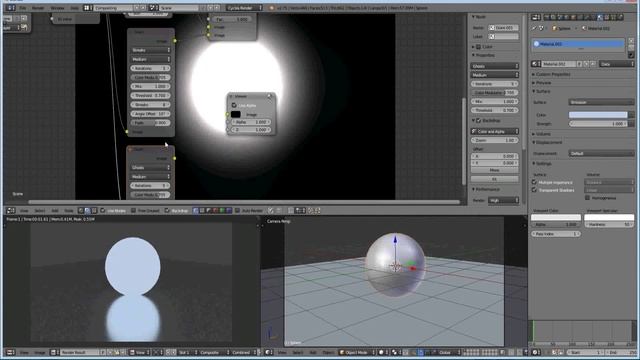640x360 pixels.
Task: Click the backdrop green channel icon
Action: [x=222, y=211]
